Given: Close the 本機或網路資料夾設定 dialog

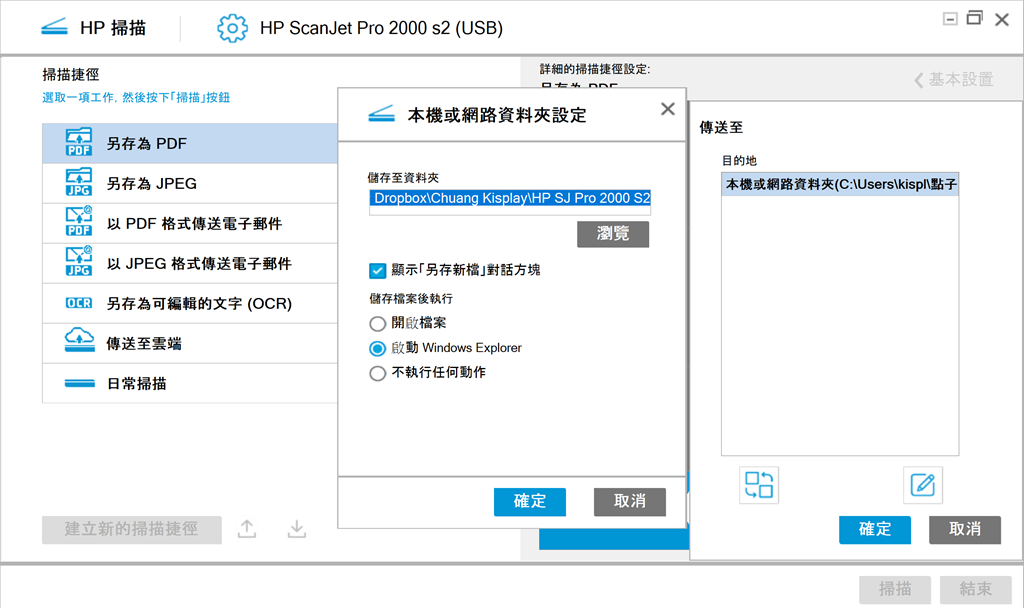Looking at the screenshot, I should coord(667,109).
